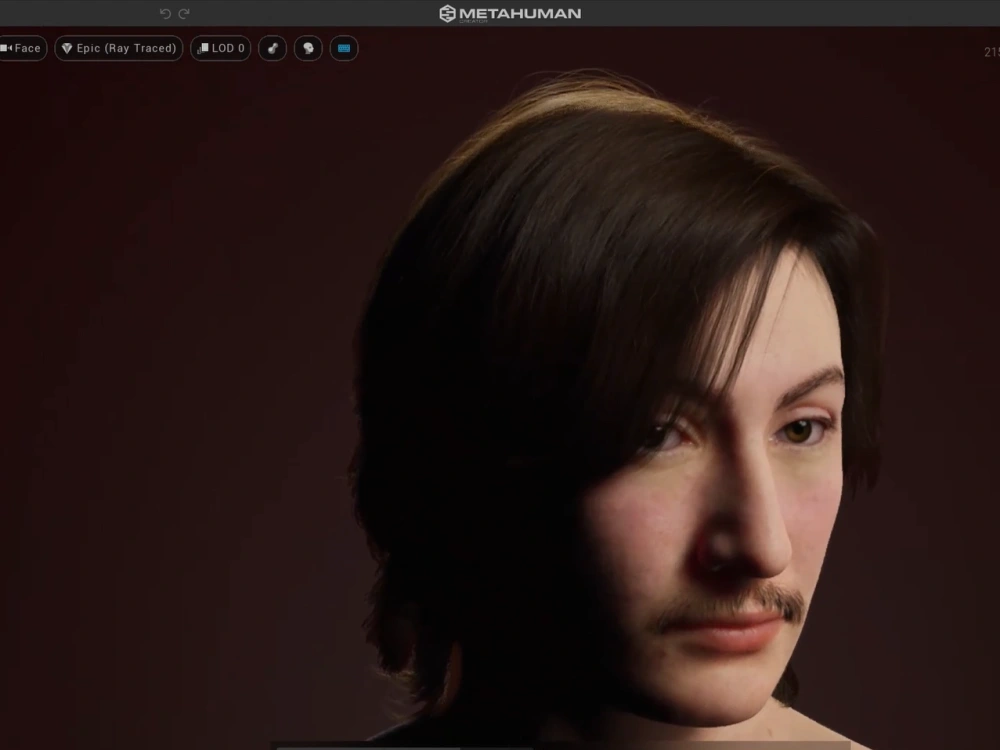The image size is (1000, 750).
Task: Redo the last change
Action: coord(185,14)
